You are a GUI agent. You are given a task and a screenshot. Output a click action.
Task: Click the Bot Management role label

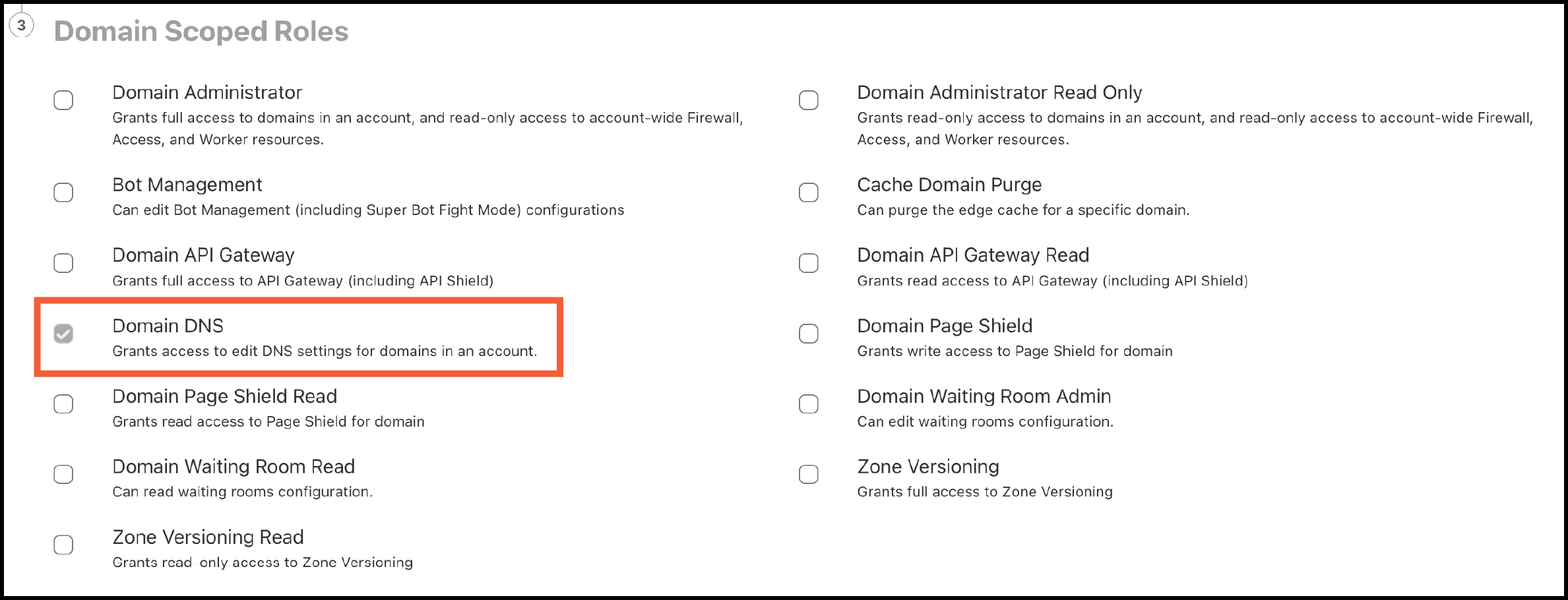pos(187,185)
